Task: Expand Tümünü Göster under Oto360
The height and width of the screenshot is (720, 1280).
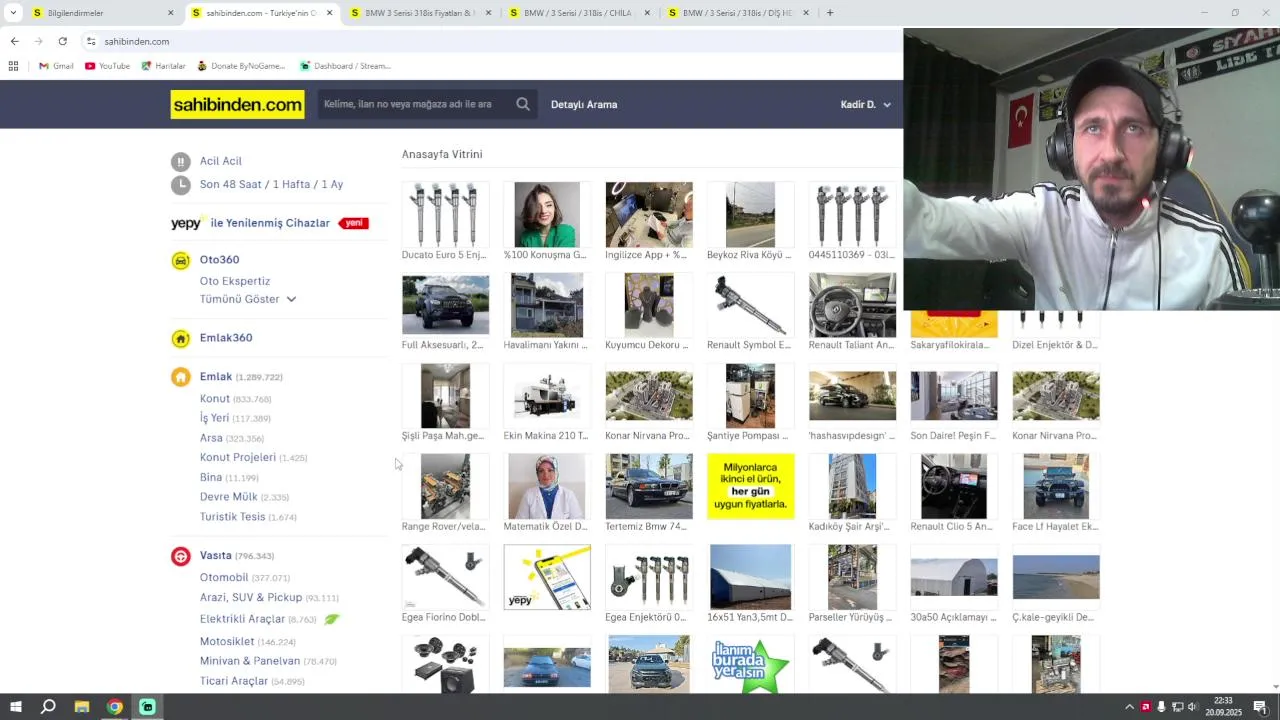Action: pos(248,299)
